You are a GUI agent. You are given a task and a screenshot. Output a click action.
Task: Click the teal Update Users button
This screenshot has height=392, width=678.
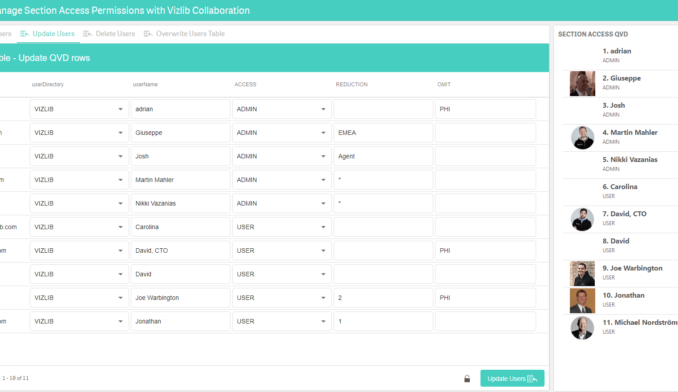pyautogui.click(x=512, y=379)
